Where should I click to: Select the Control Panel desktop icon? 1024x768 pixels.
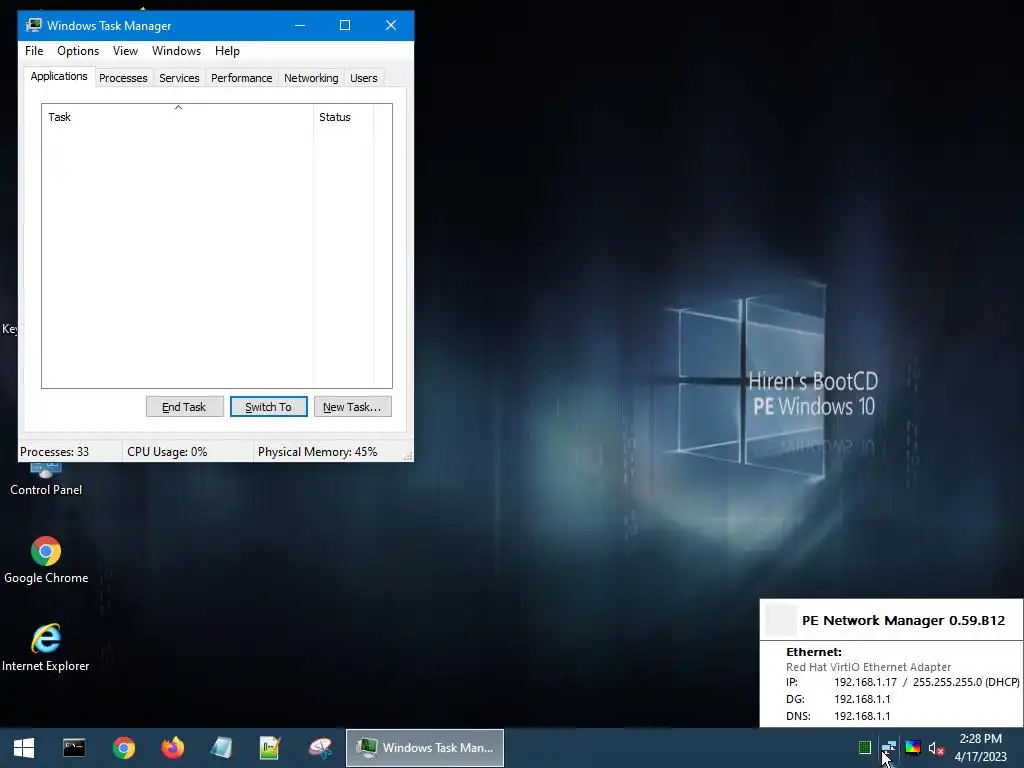[x=46, y=481]
